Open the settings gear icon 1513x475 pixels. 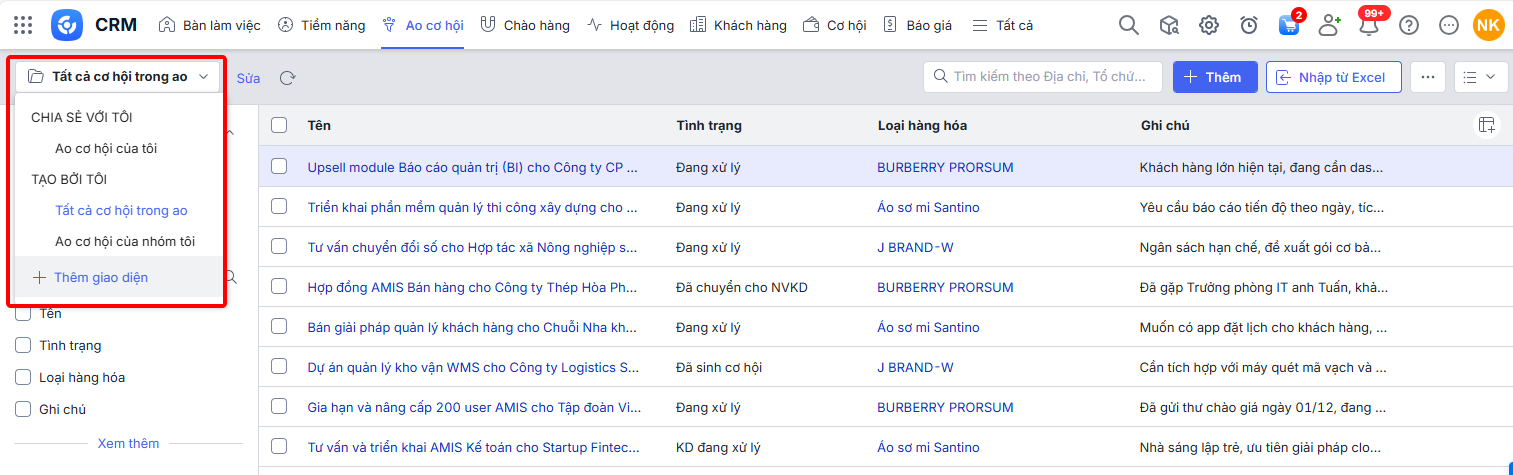(x=1209, y=25)
